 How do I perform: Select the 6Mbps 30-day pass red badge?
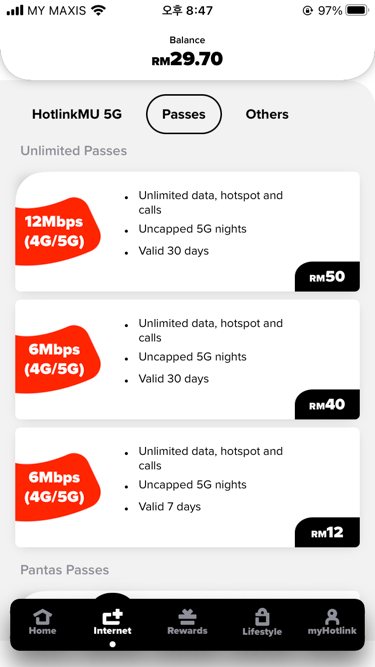click(x=57, y=359)
